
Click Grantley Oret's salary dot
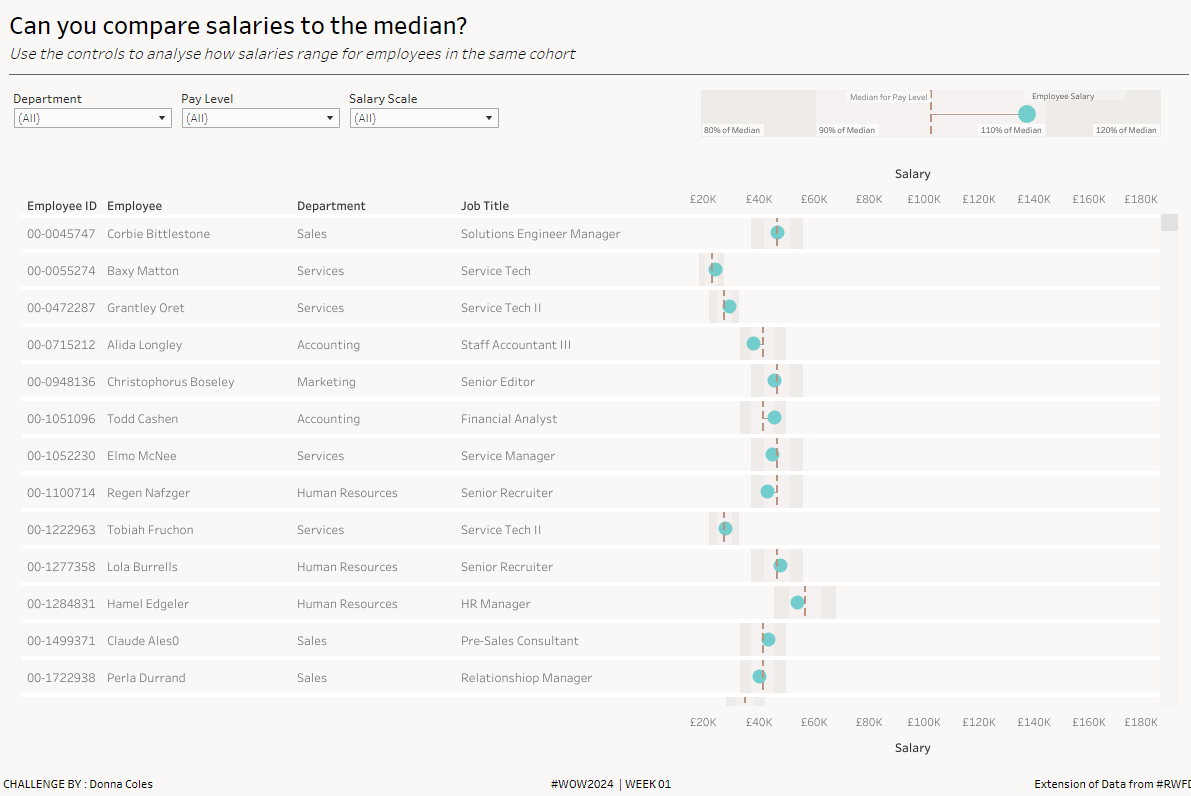(x=730, y=307)
